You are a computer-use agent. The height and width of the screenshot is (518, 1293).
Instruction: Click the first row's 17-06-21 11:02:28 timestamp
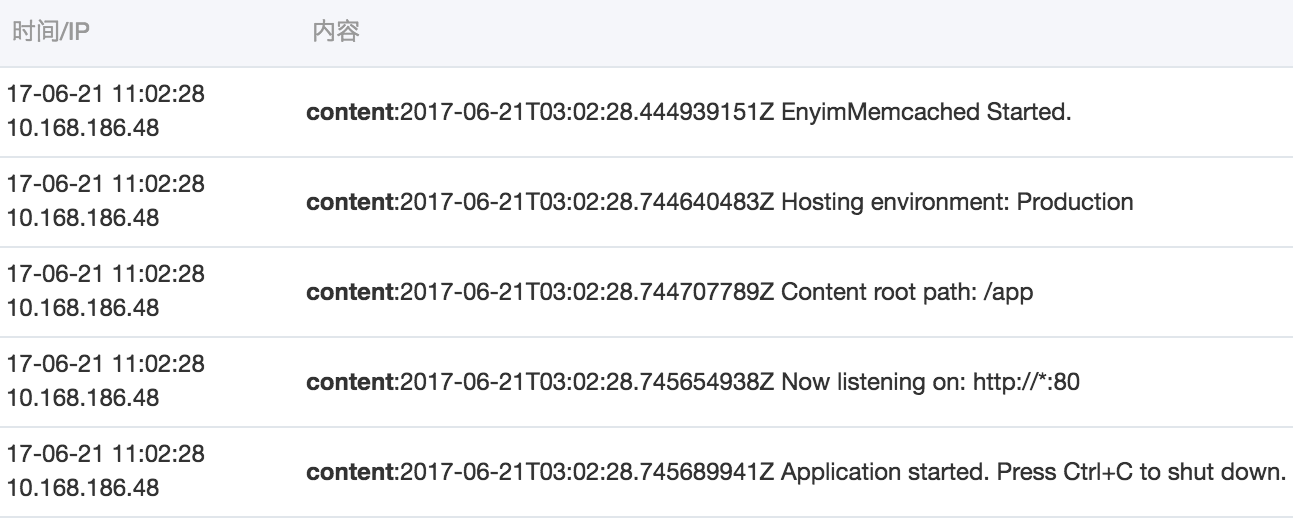pyautogui.click(x=105, y=95)
